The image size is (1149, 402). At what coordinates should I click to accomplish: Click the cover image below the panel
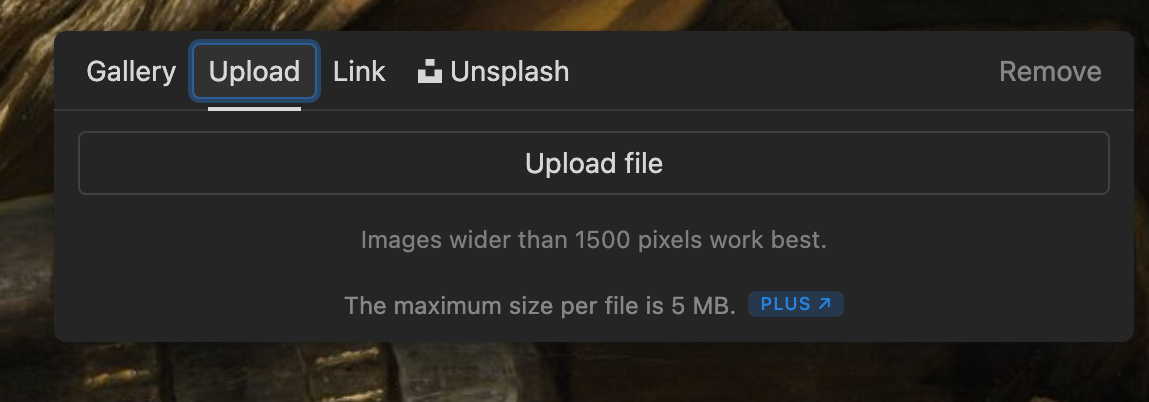coord(574,372)
